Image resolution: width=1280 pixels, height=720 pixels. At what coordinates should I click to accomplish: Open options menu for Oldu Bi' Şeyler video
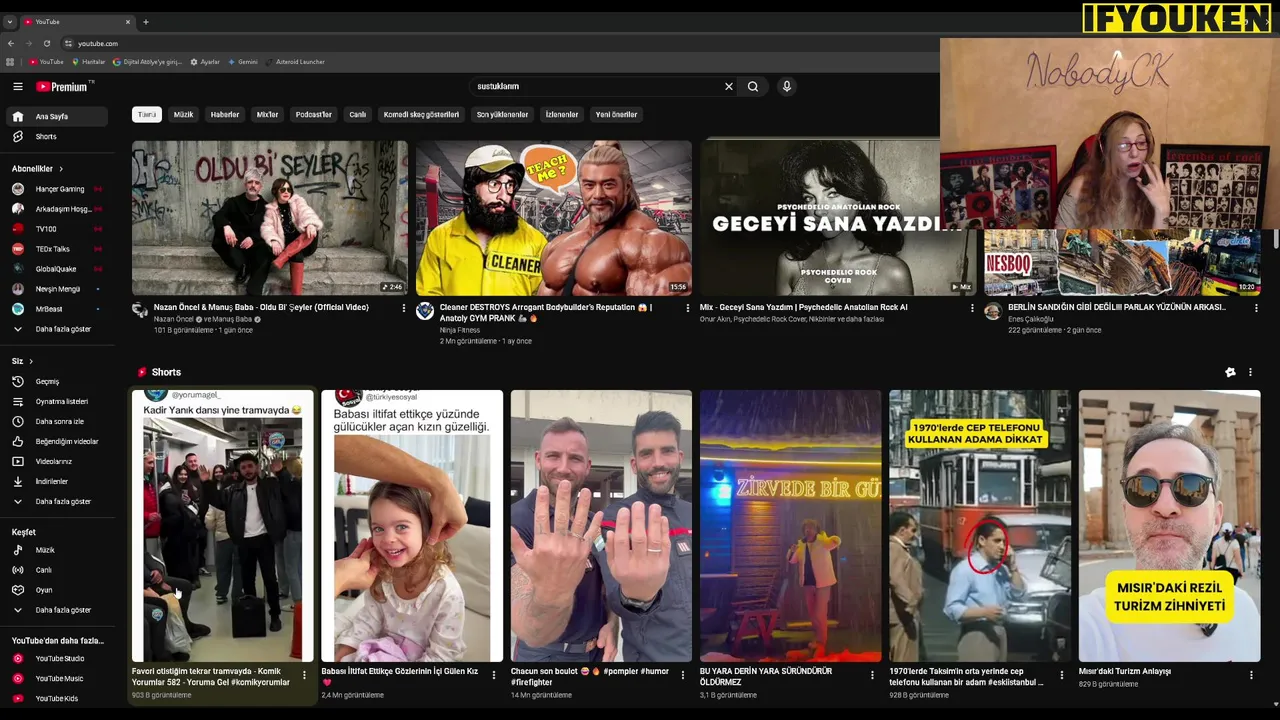click(404, 308)
